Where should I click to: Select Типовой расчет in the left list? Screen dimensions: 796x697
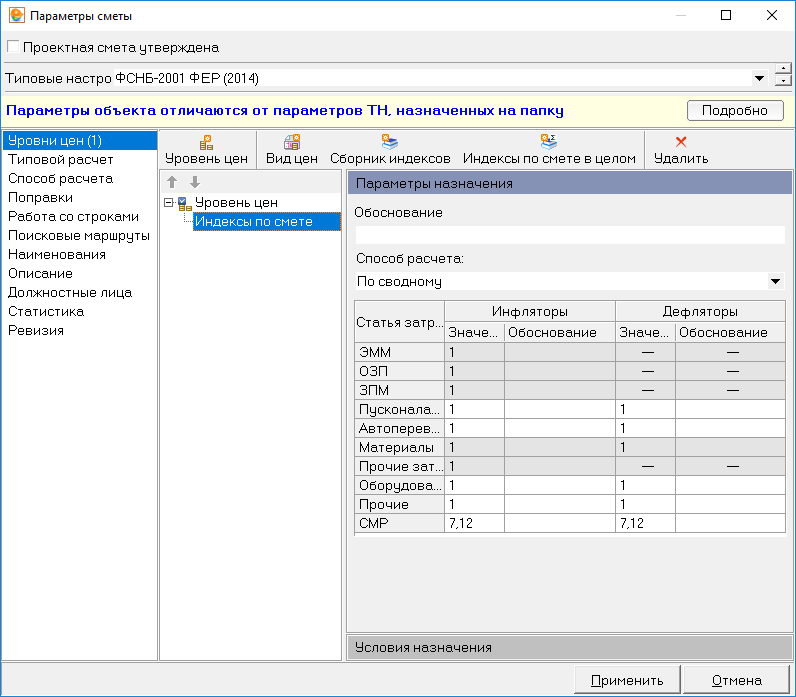coord(61,159)
